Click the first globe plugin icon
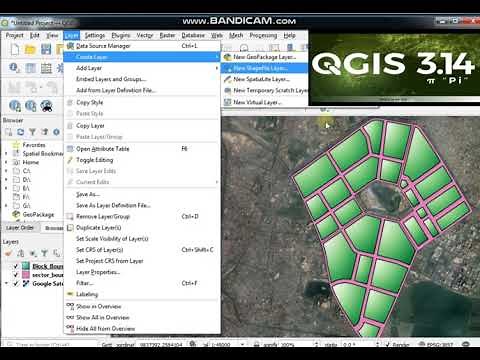The image size is (480, 360). (14, 106)
